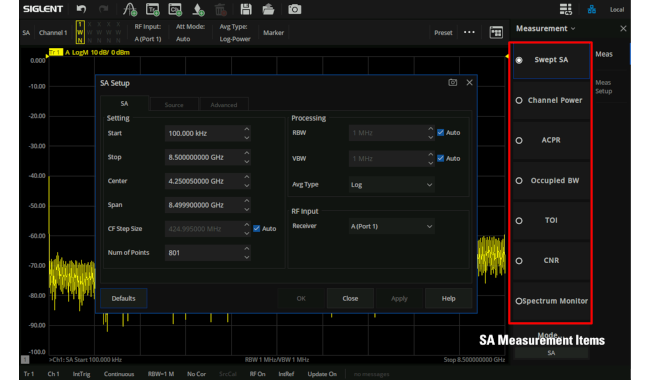Viewport: 650px width, 380px height.
Task: Click the save floppy disk icon
Action: [x=246, y=9]
